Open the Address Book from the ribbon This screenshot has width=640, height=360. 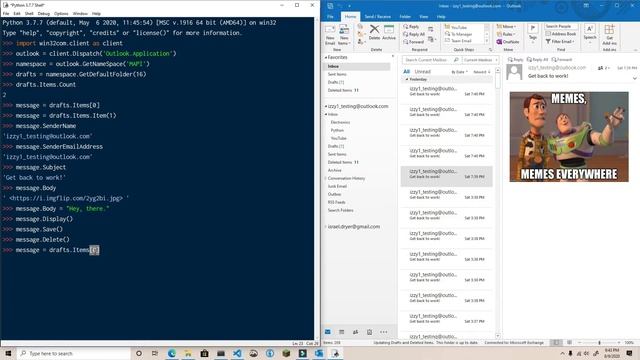tap(561, 34)
